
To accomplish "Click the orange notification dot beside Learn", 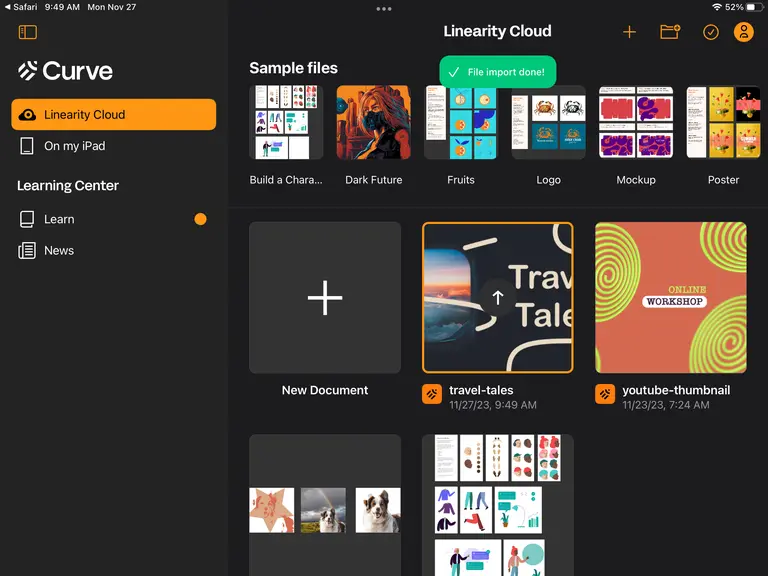I will coord(200,219).
